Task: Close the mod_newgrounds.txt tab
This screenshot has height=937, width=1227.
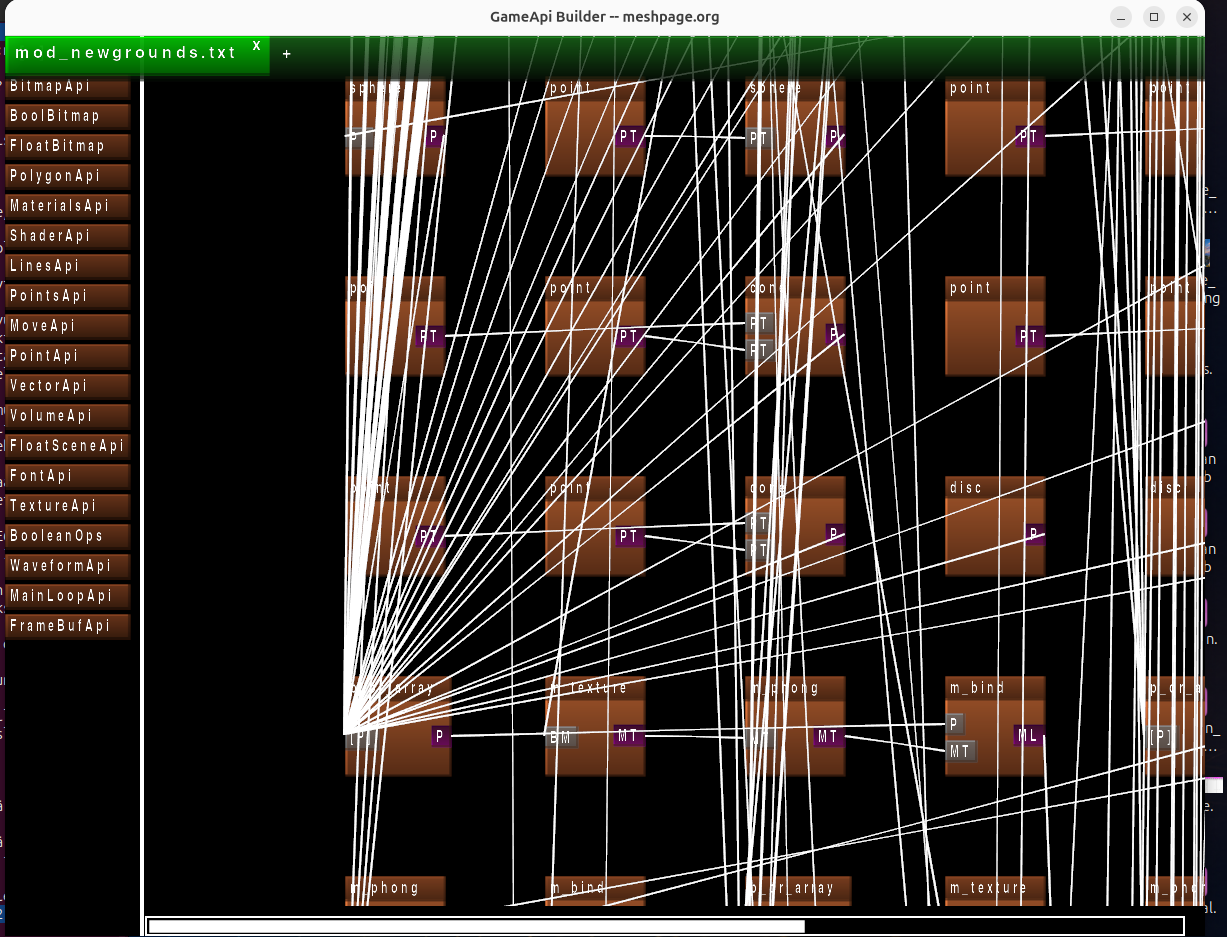Action: click(256, 46)
